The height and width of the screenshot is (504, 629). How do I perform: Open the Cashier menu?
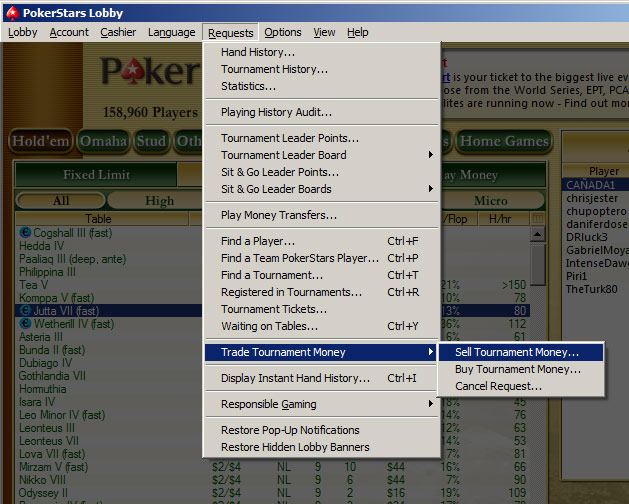click(x=118, y=32)
